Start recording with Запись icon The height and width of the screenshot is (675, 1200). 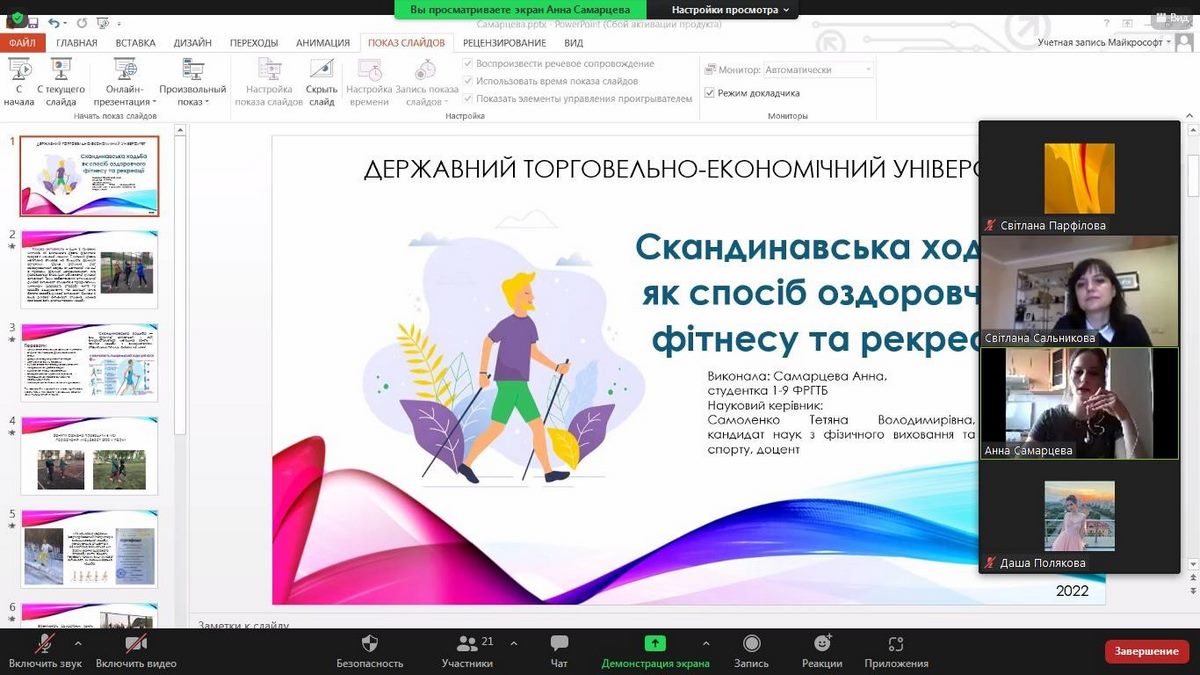(751, 643)
